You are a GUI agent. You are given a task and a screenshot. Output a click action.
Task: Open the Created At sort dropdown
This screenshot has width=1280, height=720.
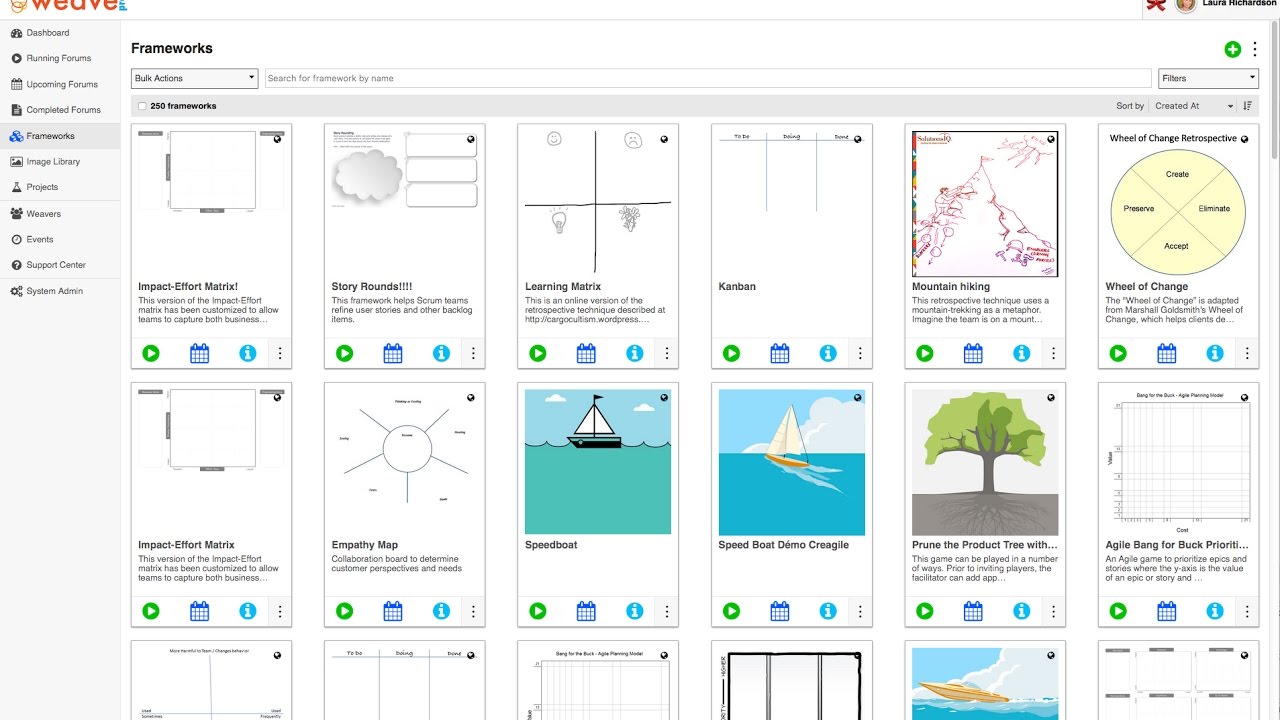pos(1193,106)
